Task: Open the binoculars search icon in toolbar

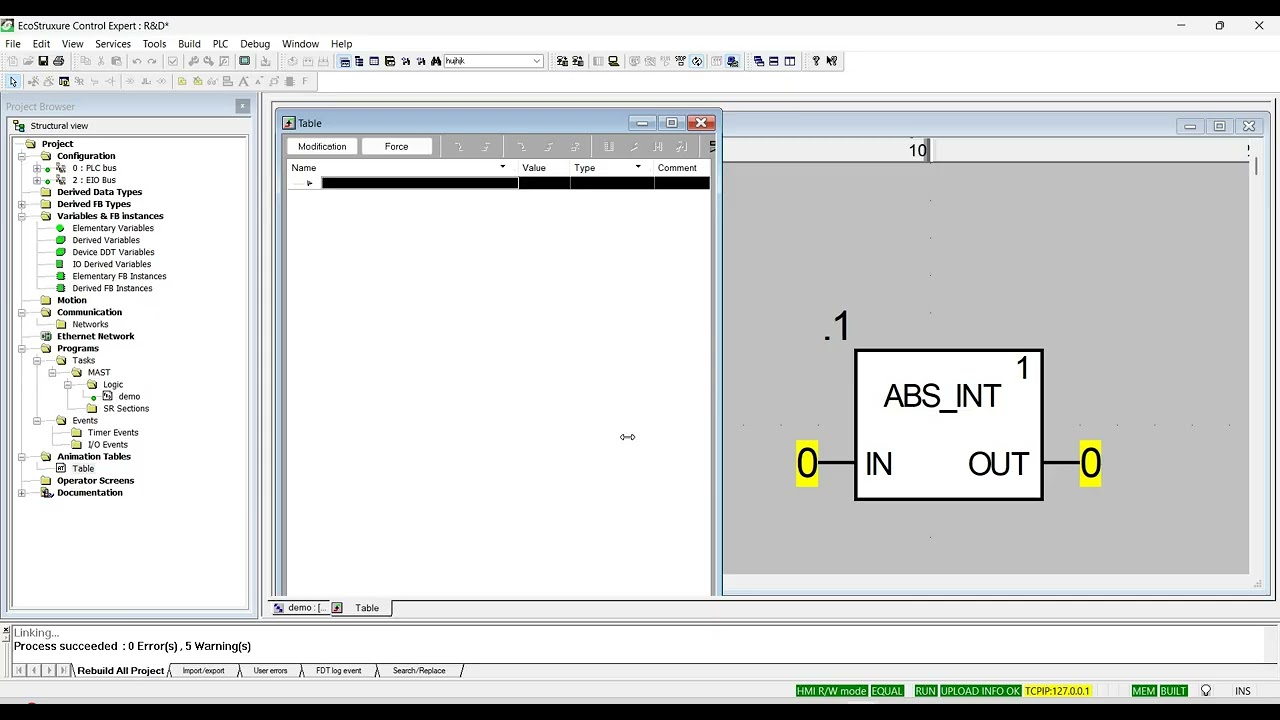Action: 436,61
